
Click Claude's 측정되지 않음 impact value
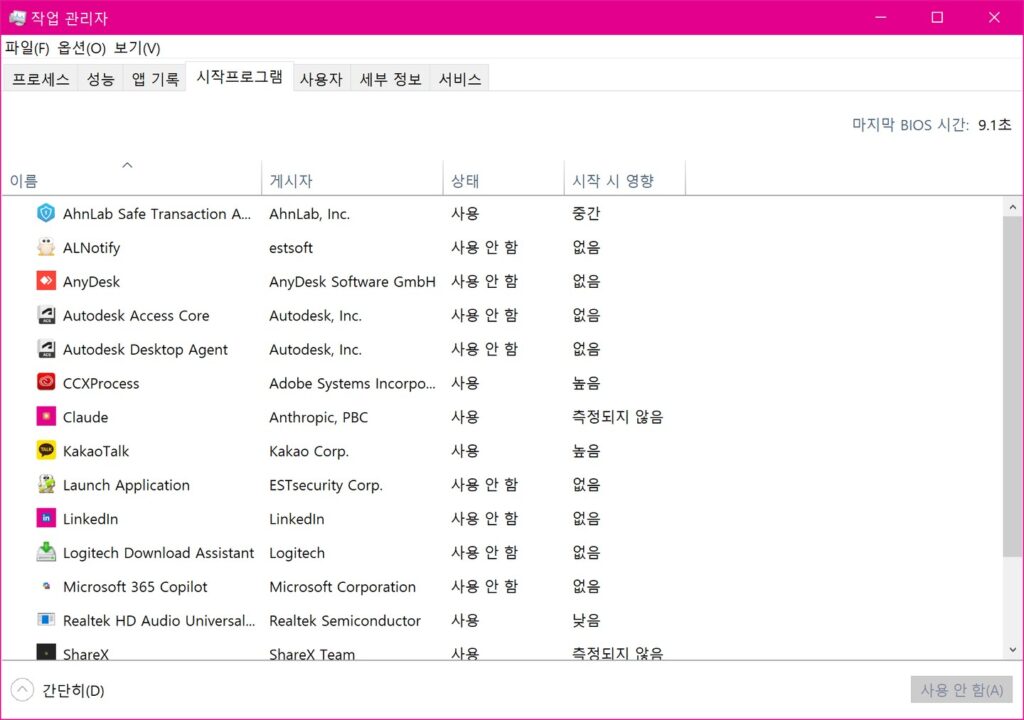click(617, 417)
